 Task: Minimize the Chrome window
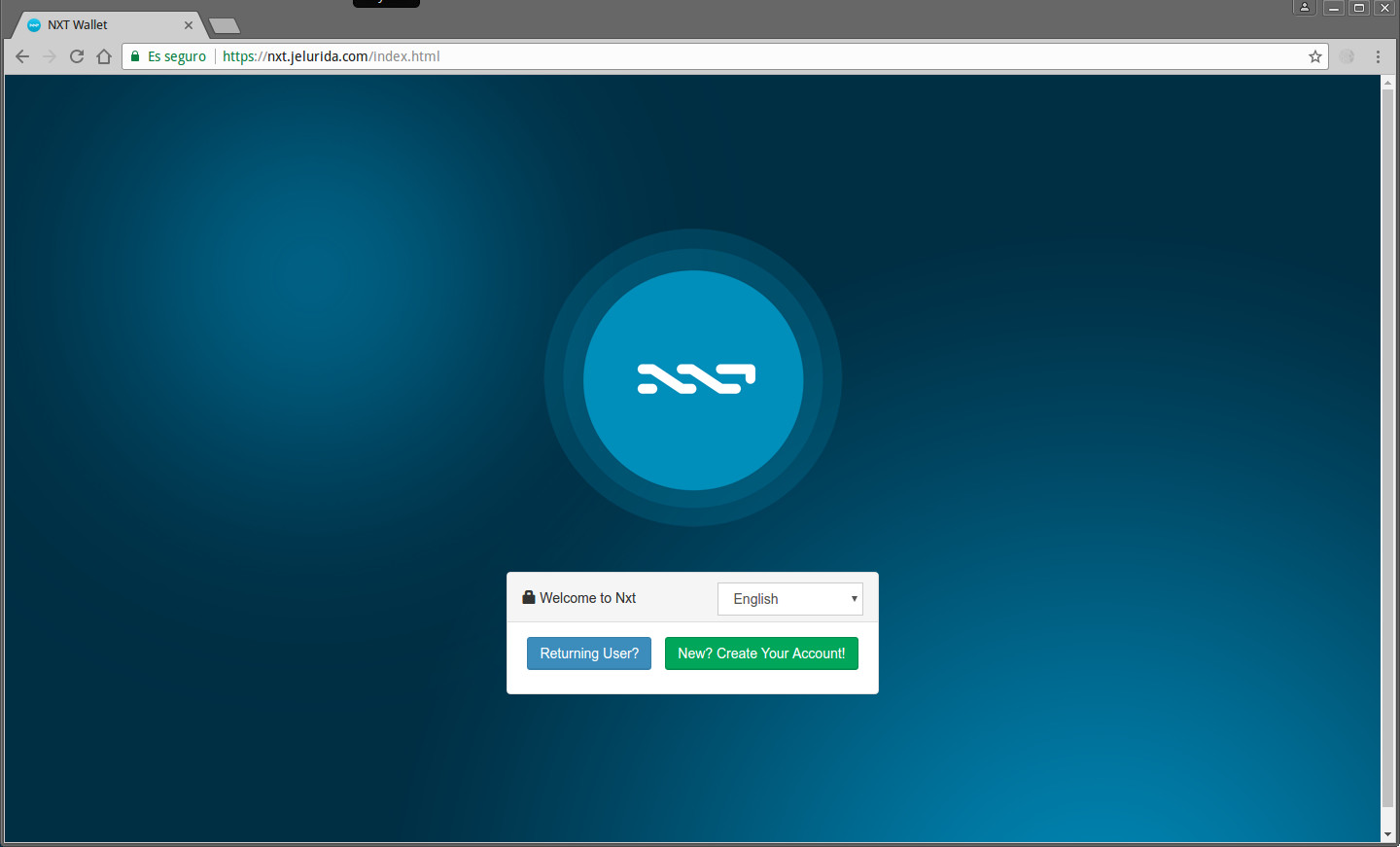(x=1334, y=8)
